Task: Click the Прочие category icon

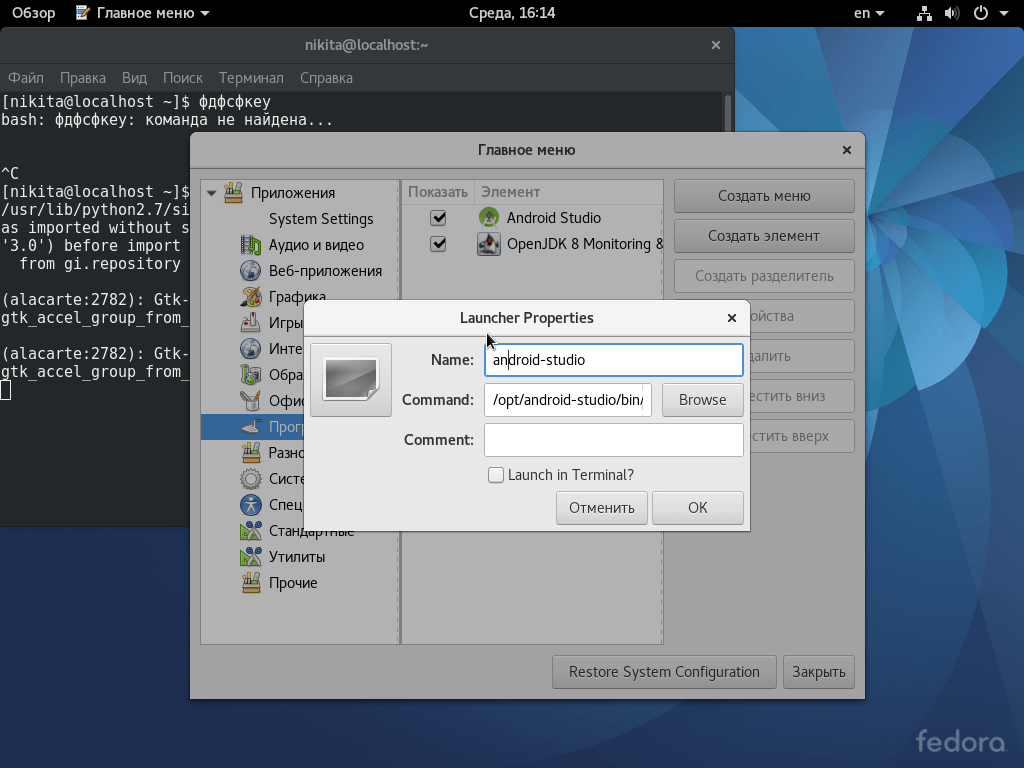Action: [x=250, y=583]
